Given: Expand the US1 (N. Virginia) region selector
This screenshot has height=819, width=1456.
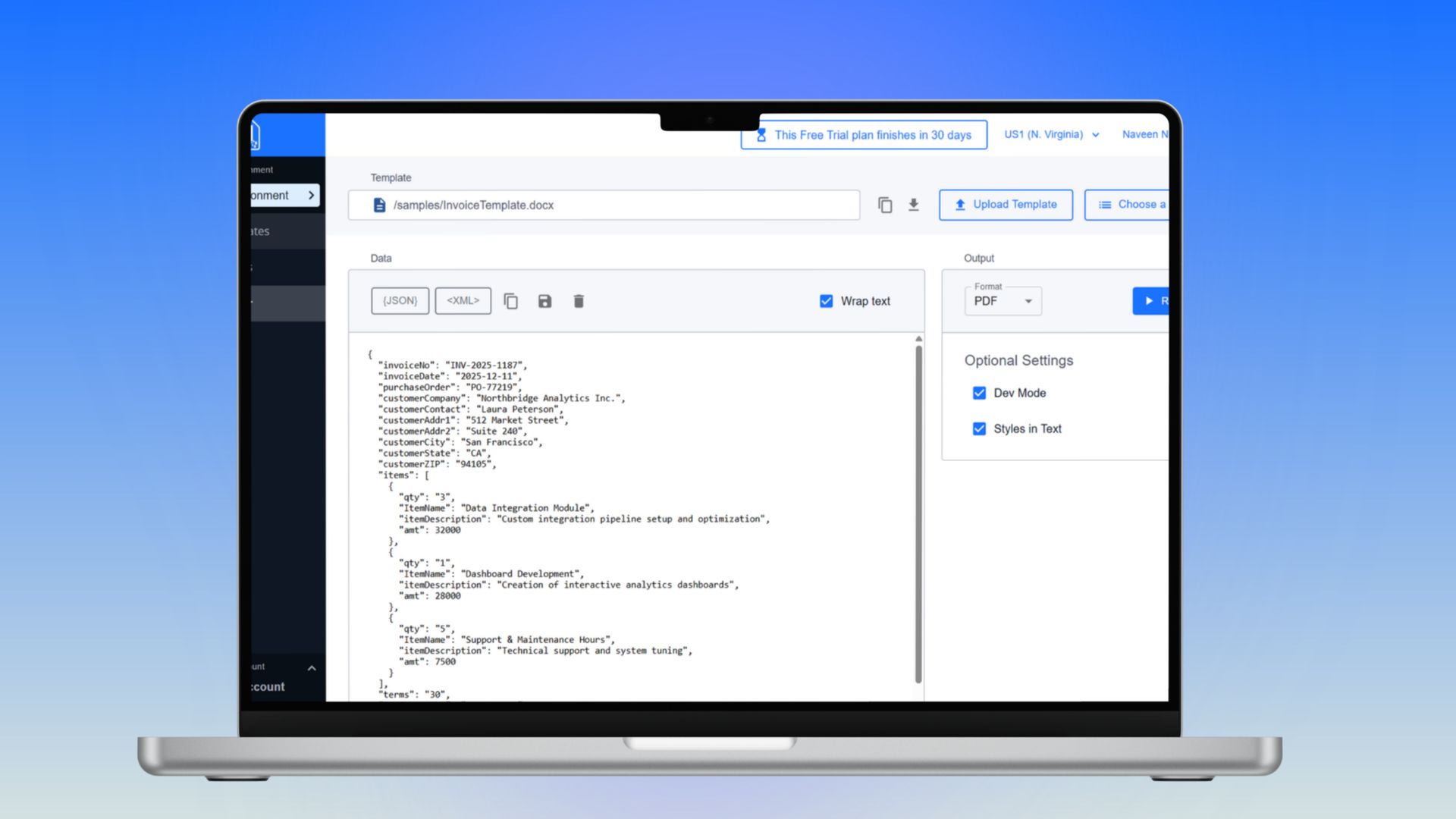Looking at the screenshot, I should (x=1051, y=134).
